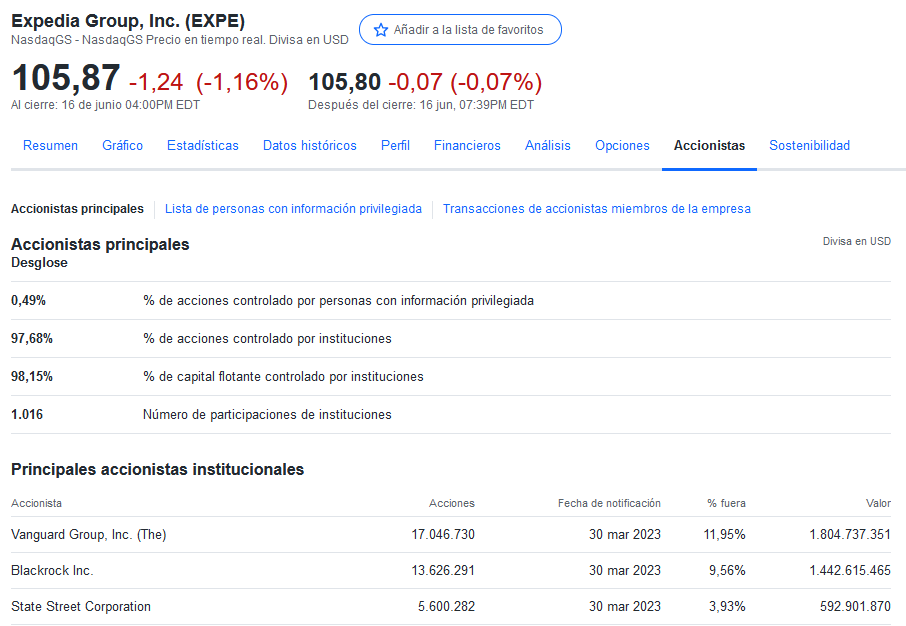Click the -1,24 (-1,16%) change value
906x626 pixels.
coord(208,82)
